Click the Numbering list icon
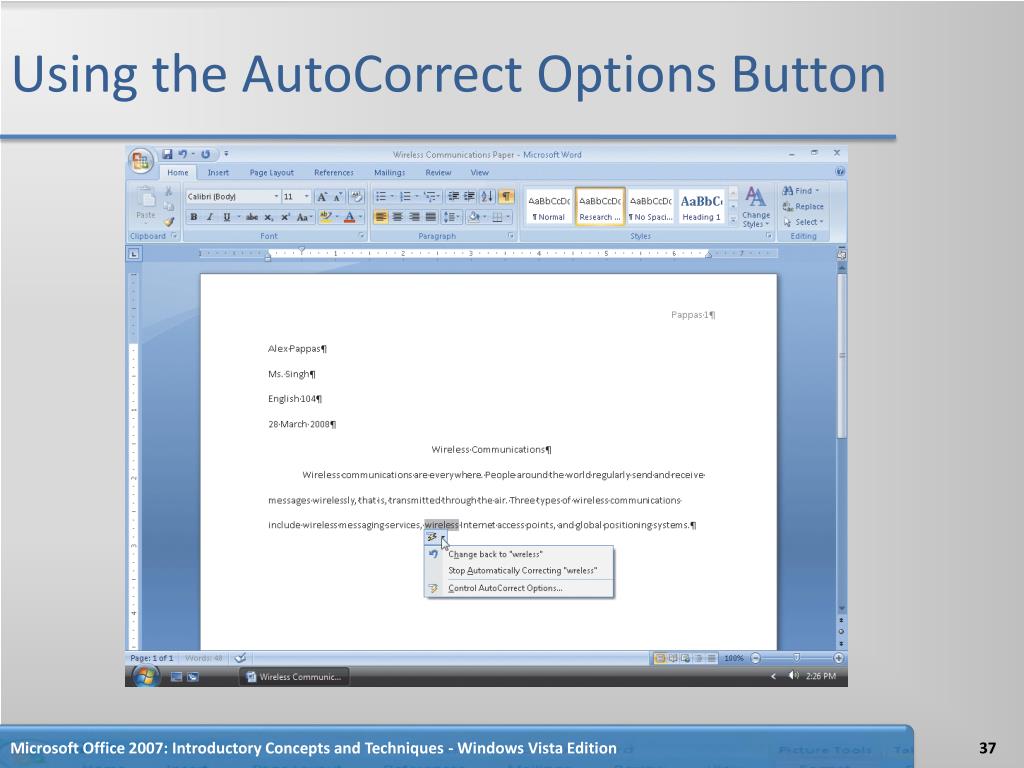Image resolution: width=1024 pixels, height=768 pixels. tap(405, 197)
